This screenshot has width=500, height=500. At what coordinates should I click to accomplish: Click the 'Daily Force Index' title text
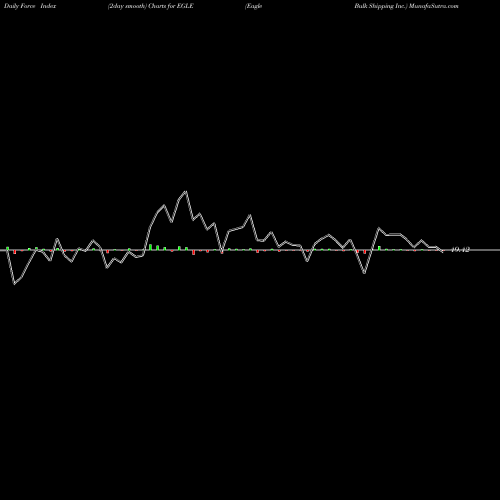click(x=30, y=6)
